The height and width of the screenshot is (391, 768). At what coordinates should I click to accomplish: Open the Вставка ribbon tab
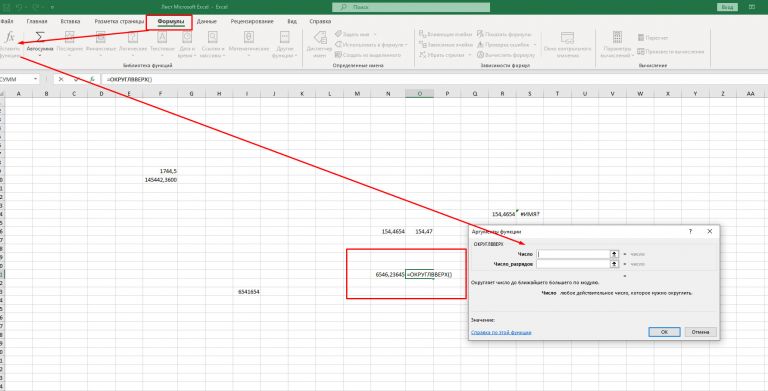(x=71, y=22)
